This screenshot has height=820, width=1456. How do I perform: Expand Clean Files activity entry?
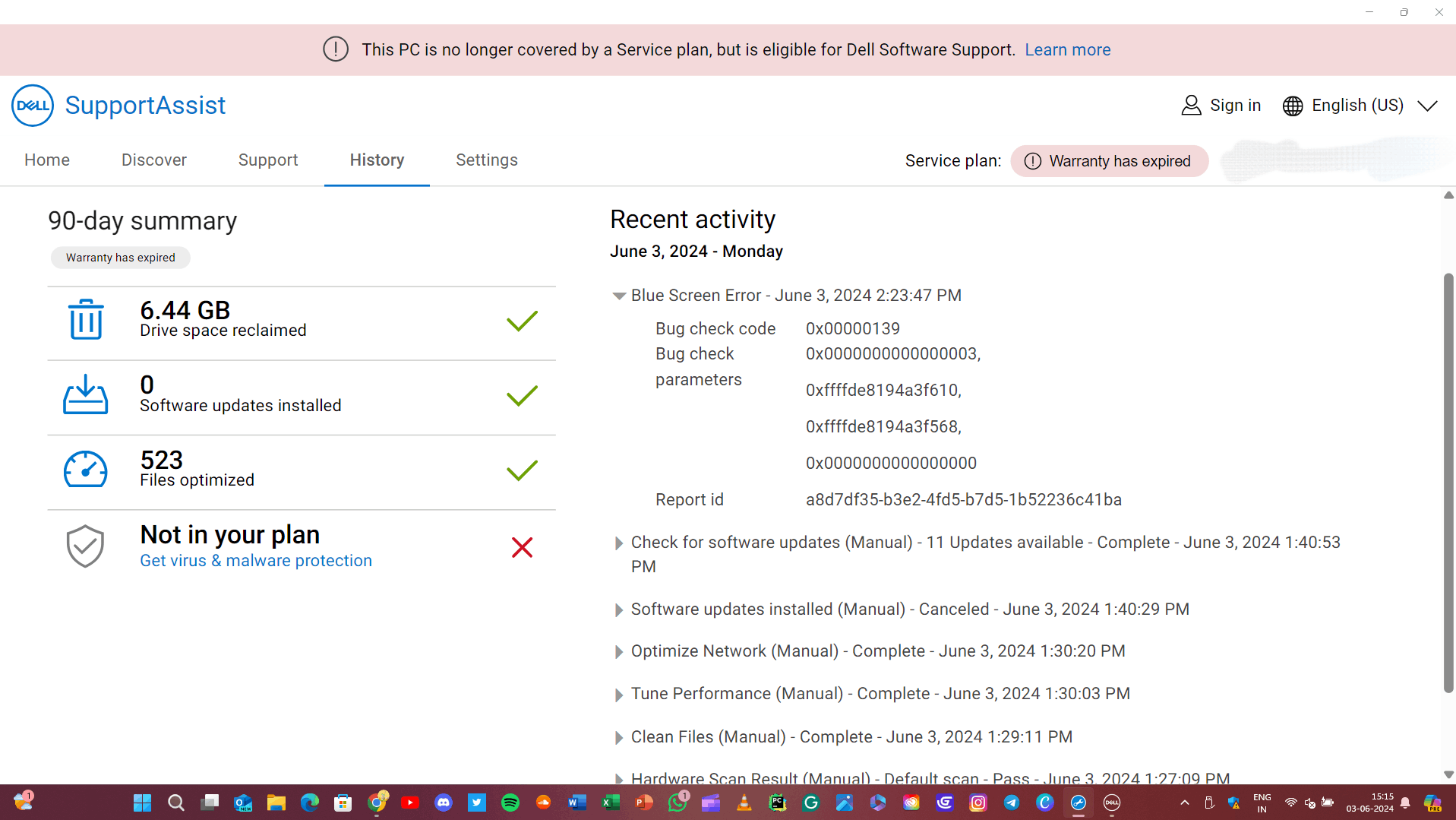click(619, 738)
